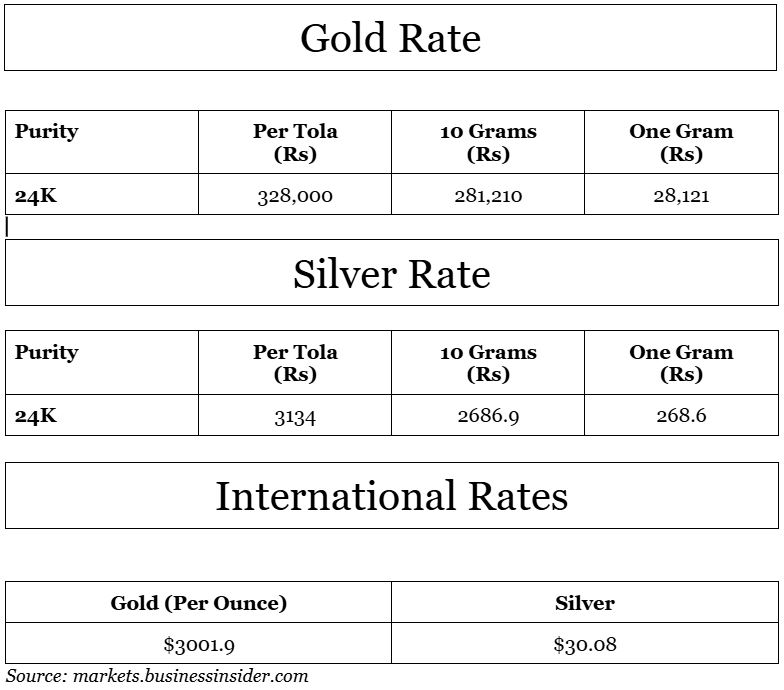
Task: Click international silver price $30.08
Action: [x=585, y=644]
